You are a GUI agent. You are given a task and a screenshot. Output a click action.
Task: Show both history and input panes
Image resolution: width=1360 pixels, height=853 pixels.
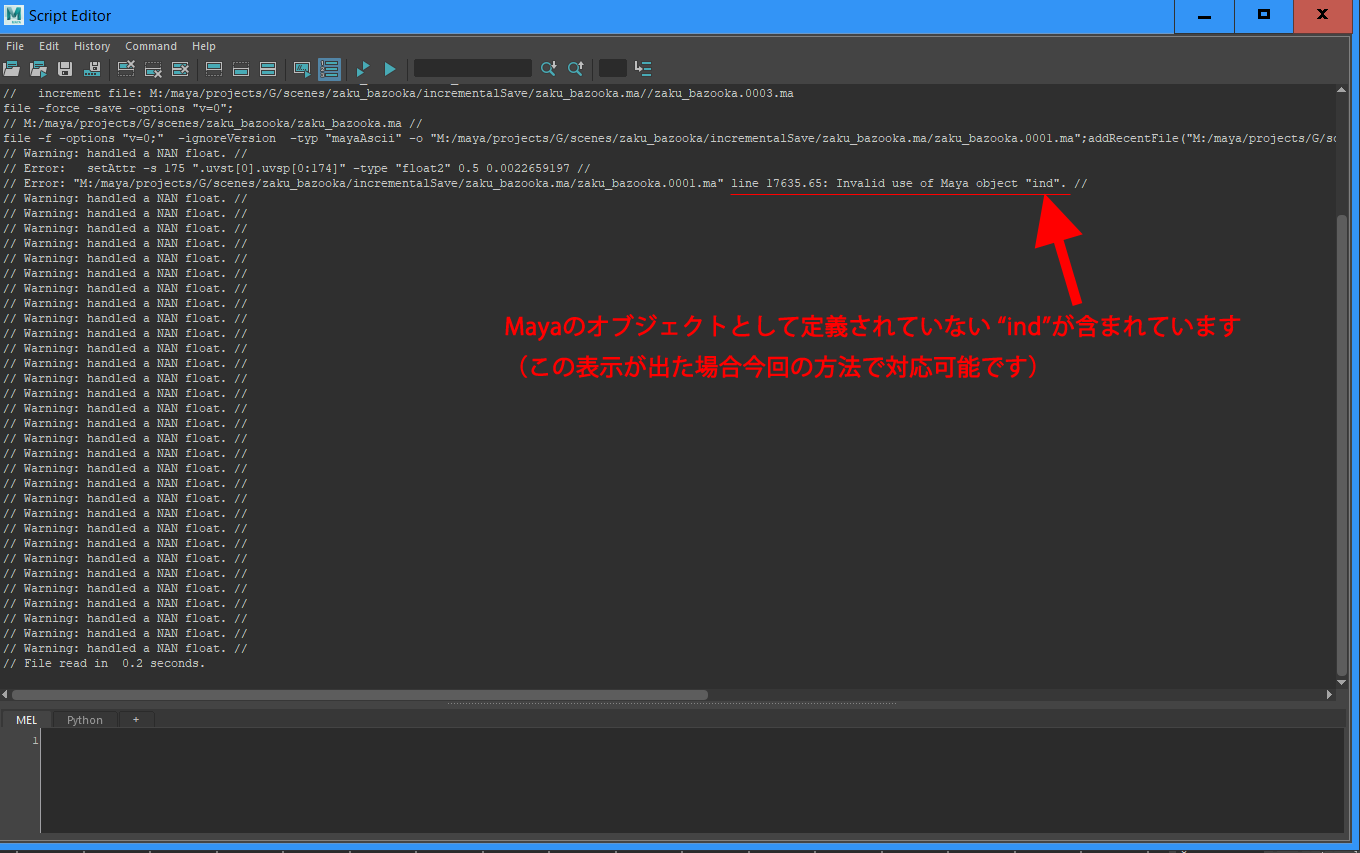click(268, 69)
